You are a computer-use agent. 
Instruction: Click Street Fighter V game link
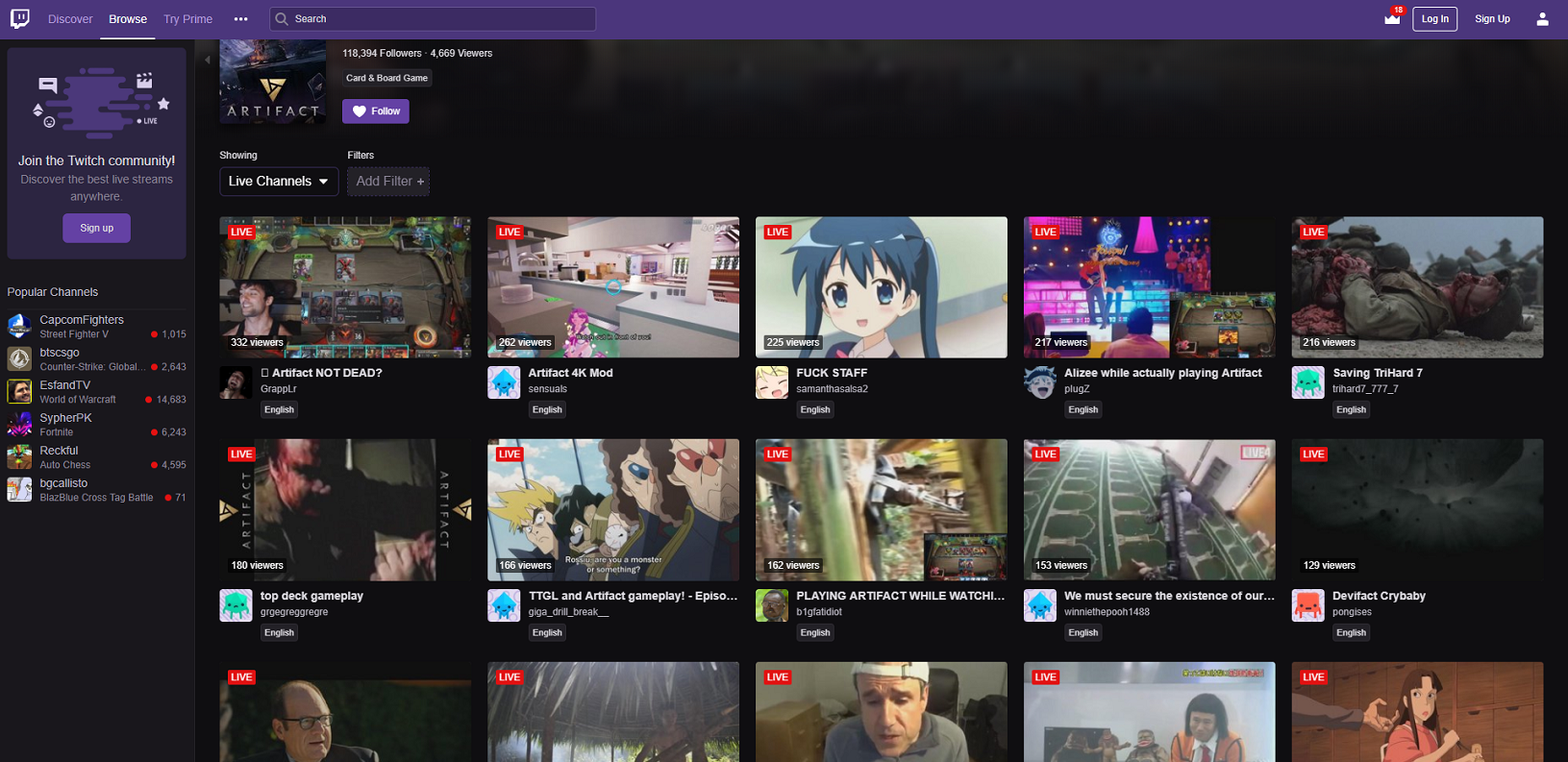point(74,334)
